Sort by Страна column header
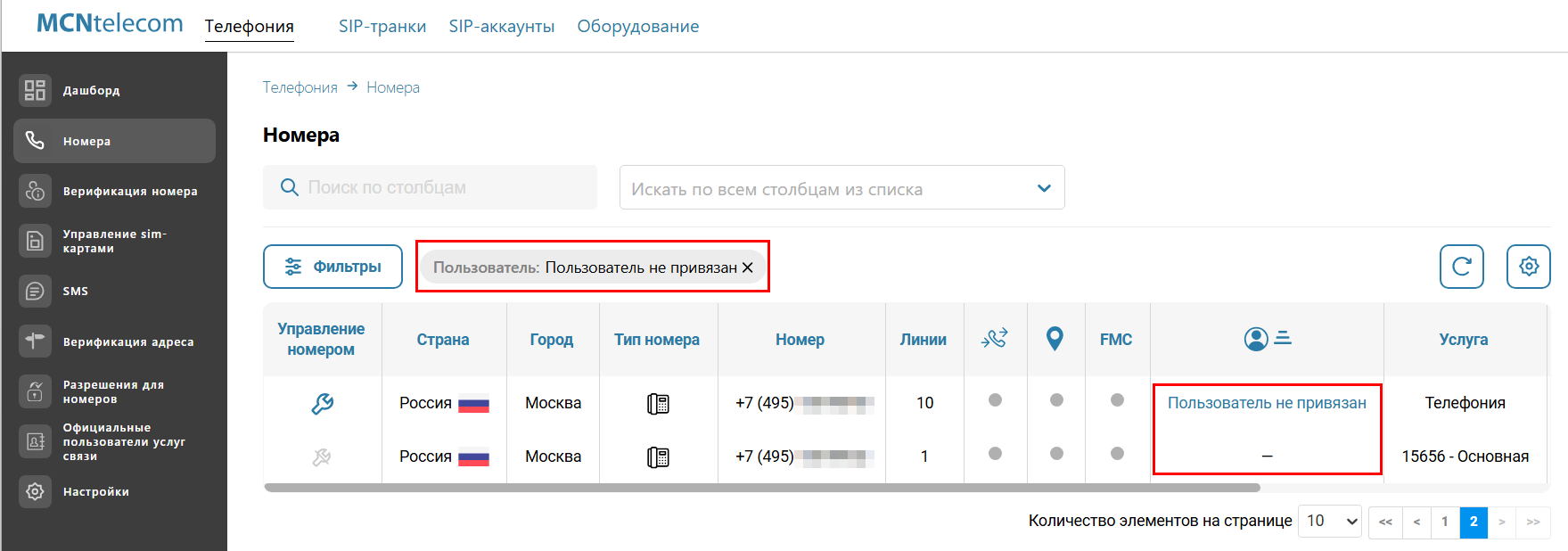Screen dimensions: 1568x551 443,340
